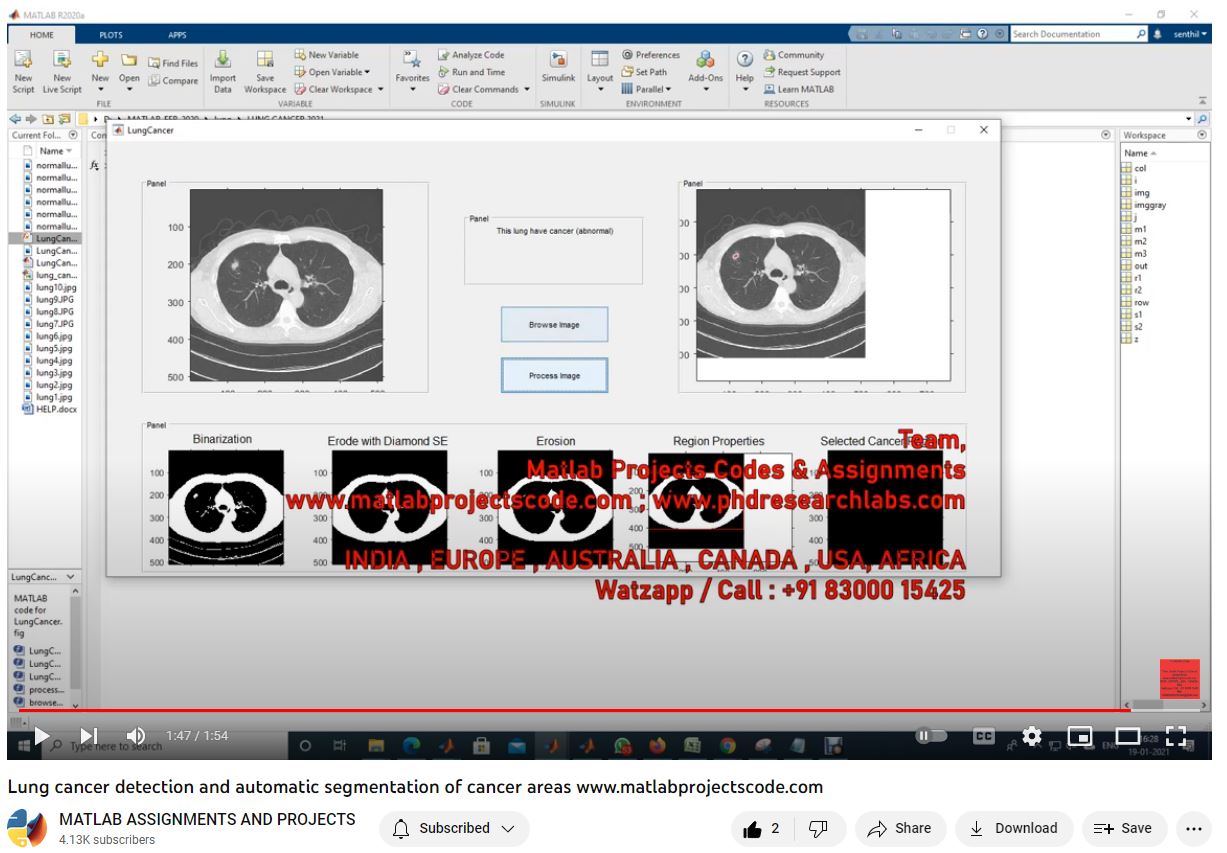
Task: Click the Workspace Name column header
Action: (1138, 153)
